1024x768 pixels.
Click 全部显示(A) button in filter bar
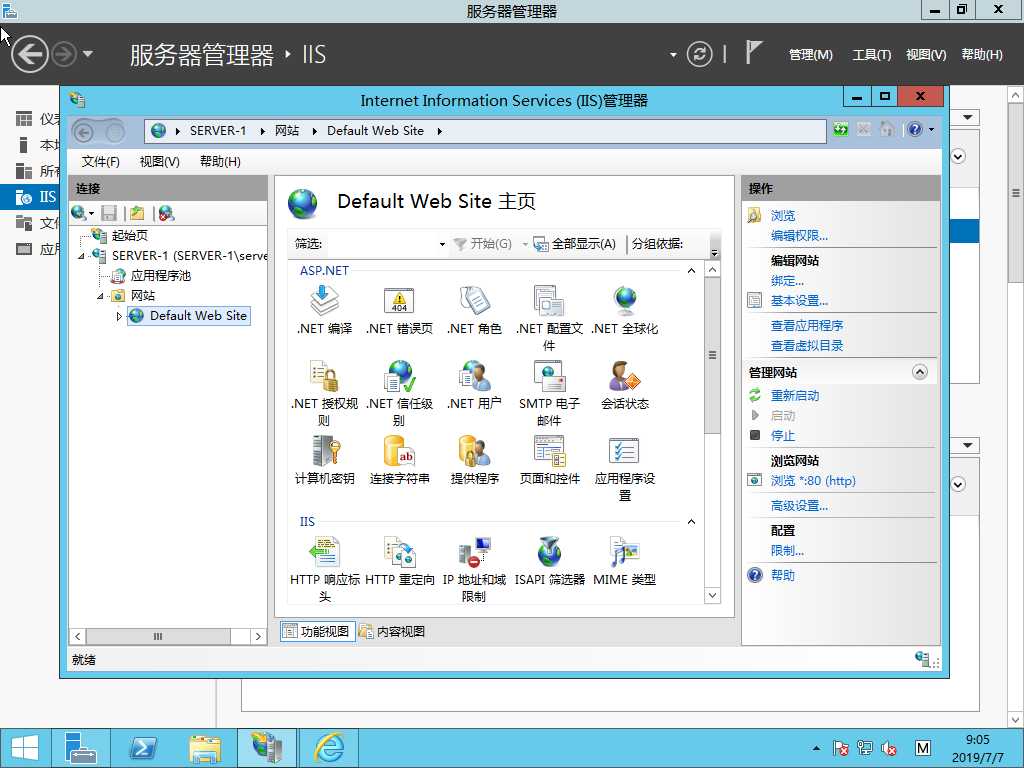click(x=575, y=244)
